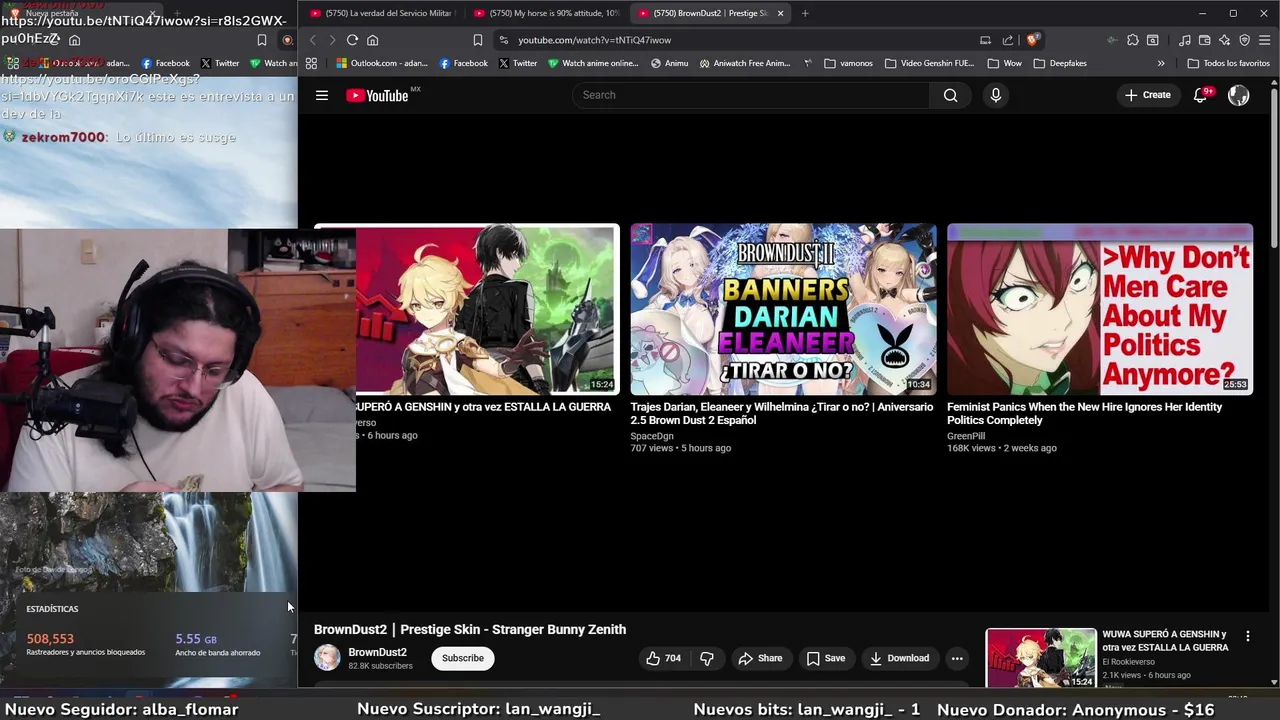1280x720 pixels.
Task: Open the Deepfakes bookmarks folder
Action: coord(1060,63)
